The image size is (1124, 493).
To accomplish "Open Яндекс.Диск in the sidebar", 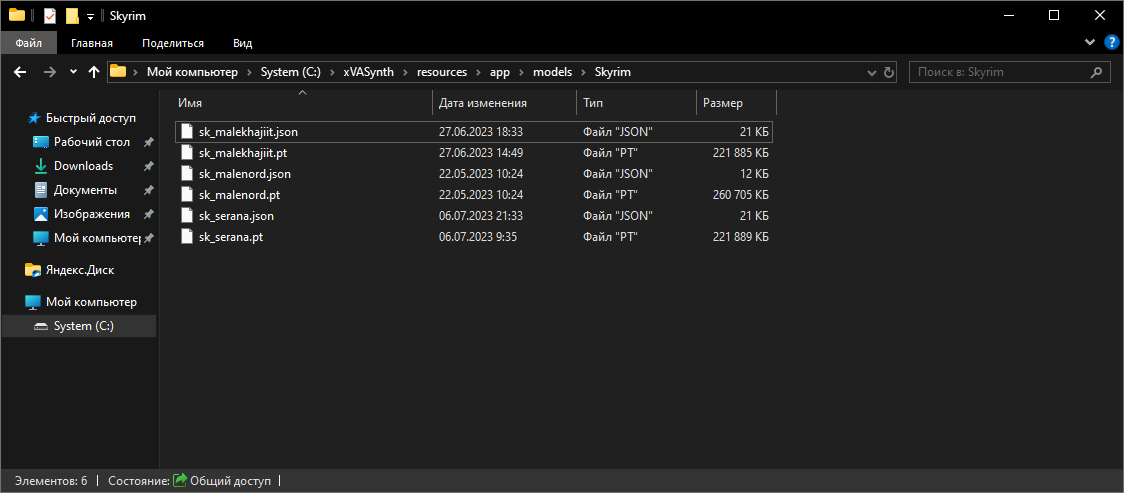I will click(81, 270).
